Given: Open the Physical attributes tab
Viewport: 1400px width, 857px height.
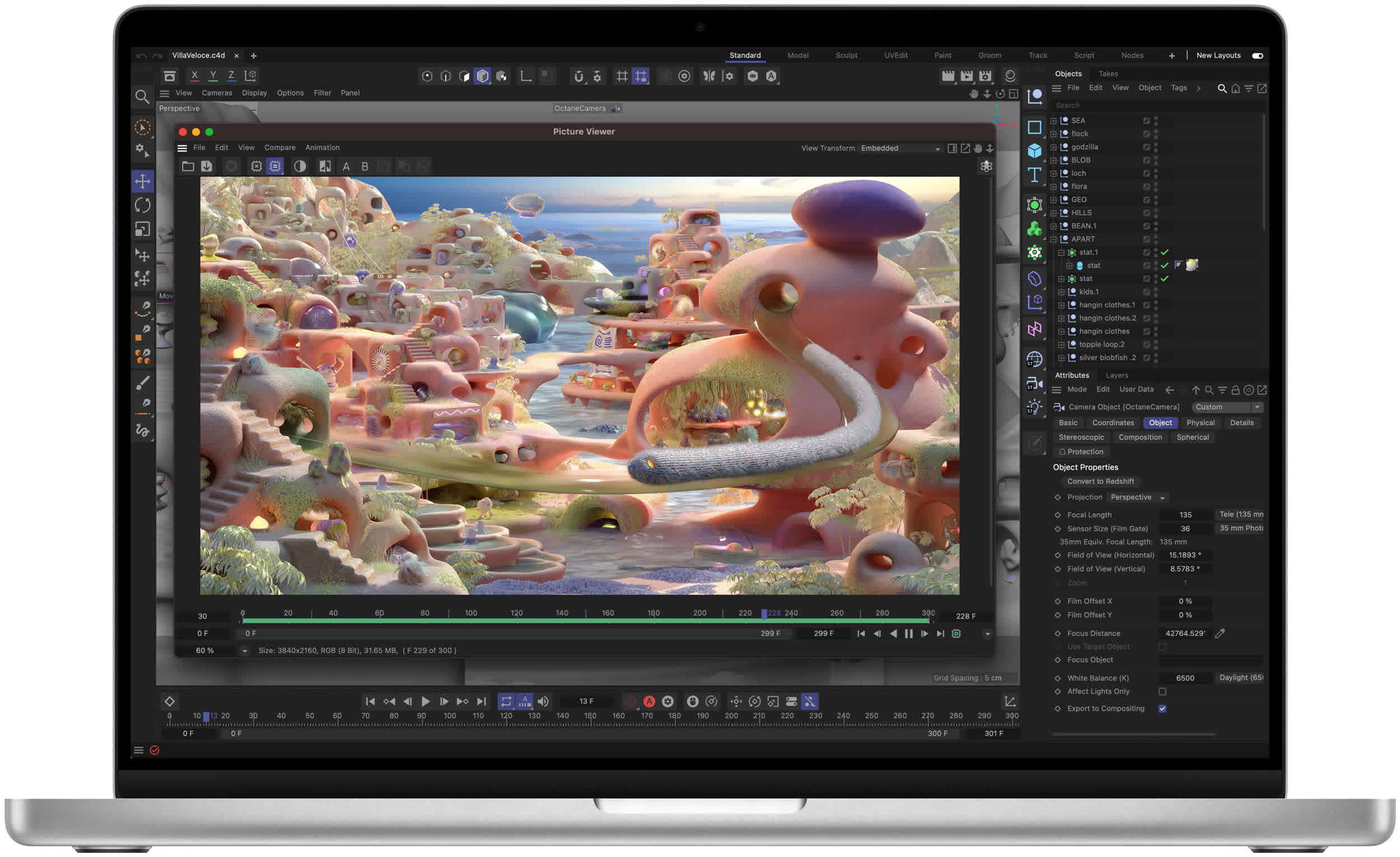Looking at the screenshot, I should tap(1200, 423).
